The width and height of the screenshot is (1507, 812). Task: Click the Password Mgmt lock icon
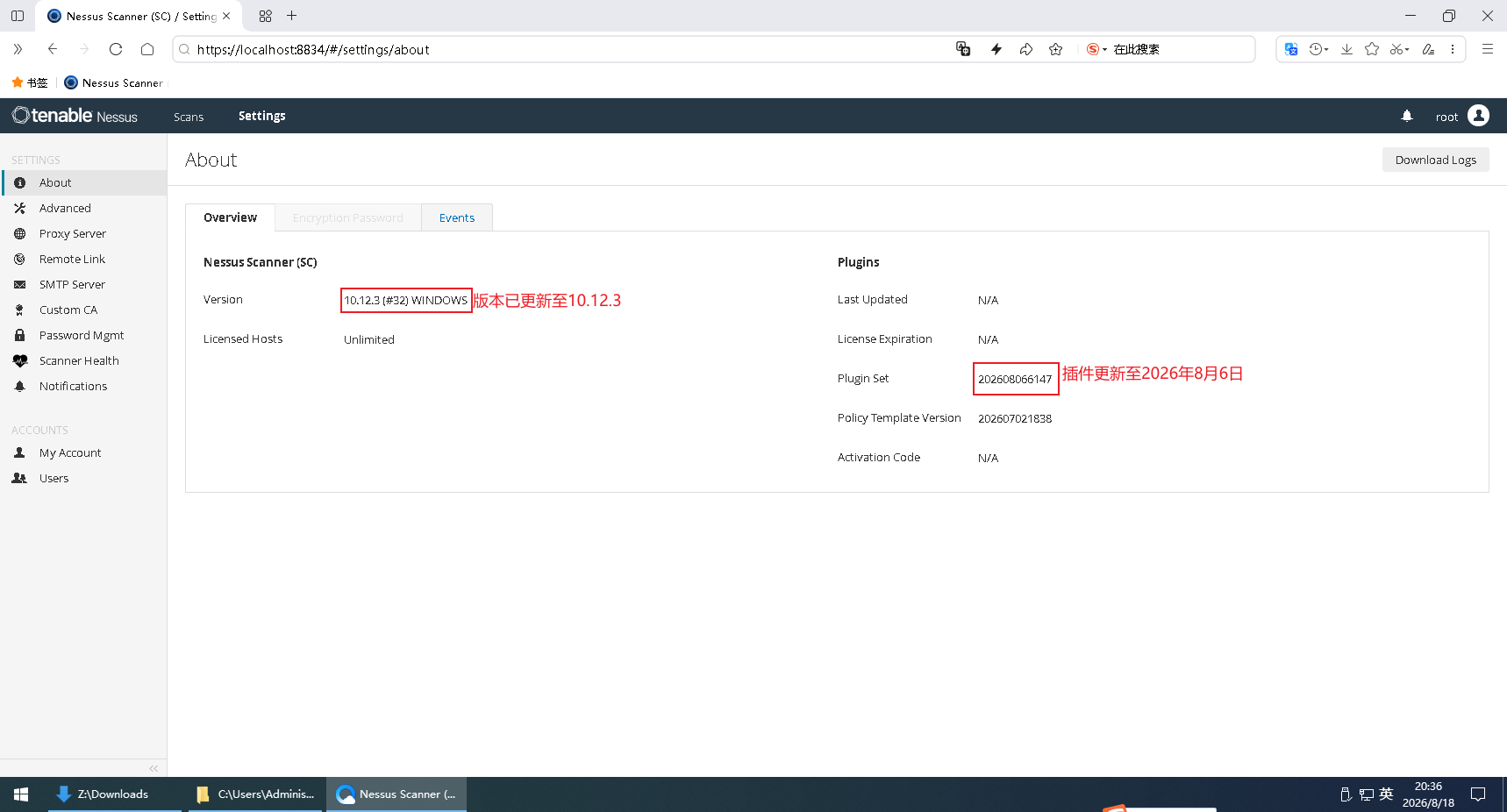click(19, 335)
